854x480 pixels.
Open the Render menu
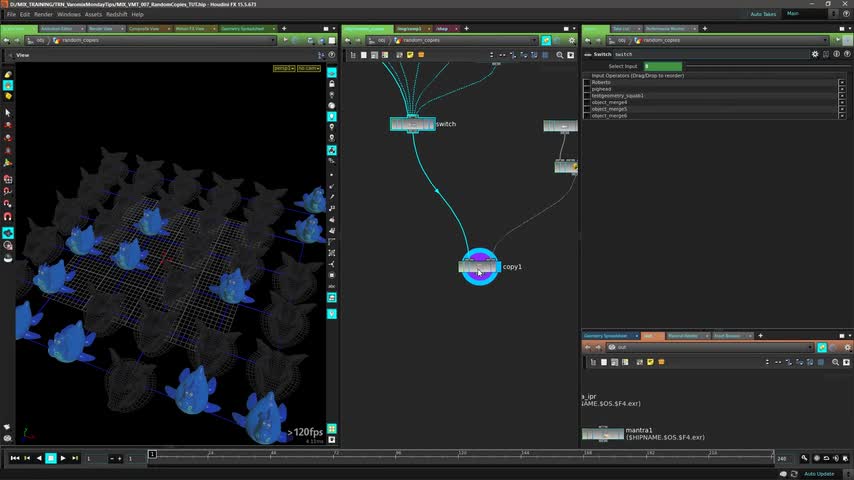43,14
